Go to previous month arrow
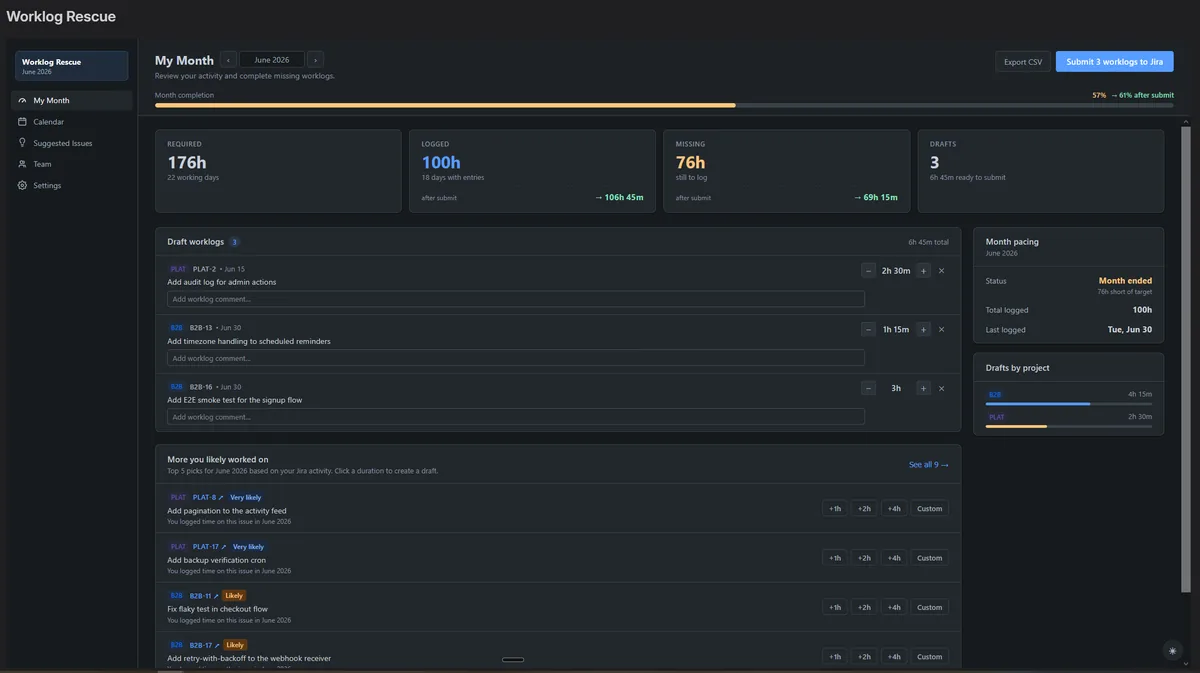1200x673 pixels. point(228,60)
